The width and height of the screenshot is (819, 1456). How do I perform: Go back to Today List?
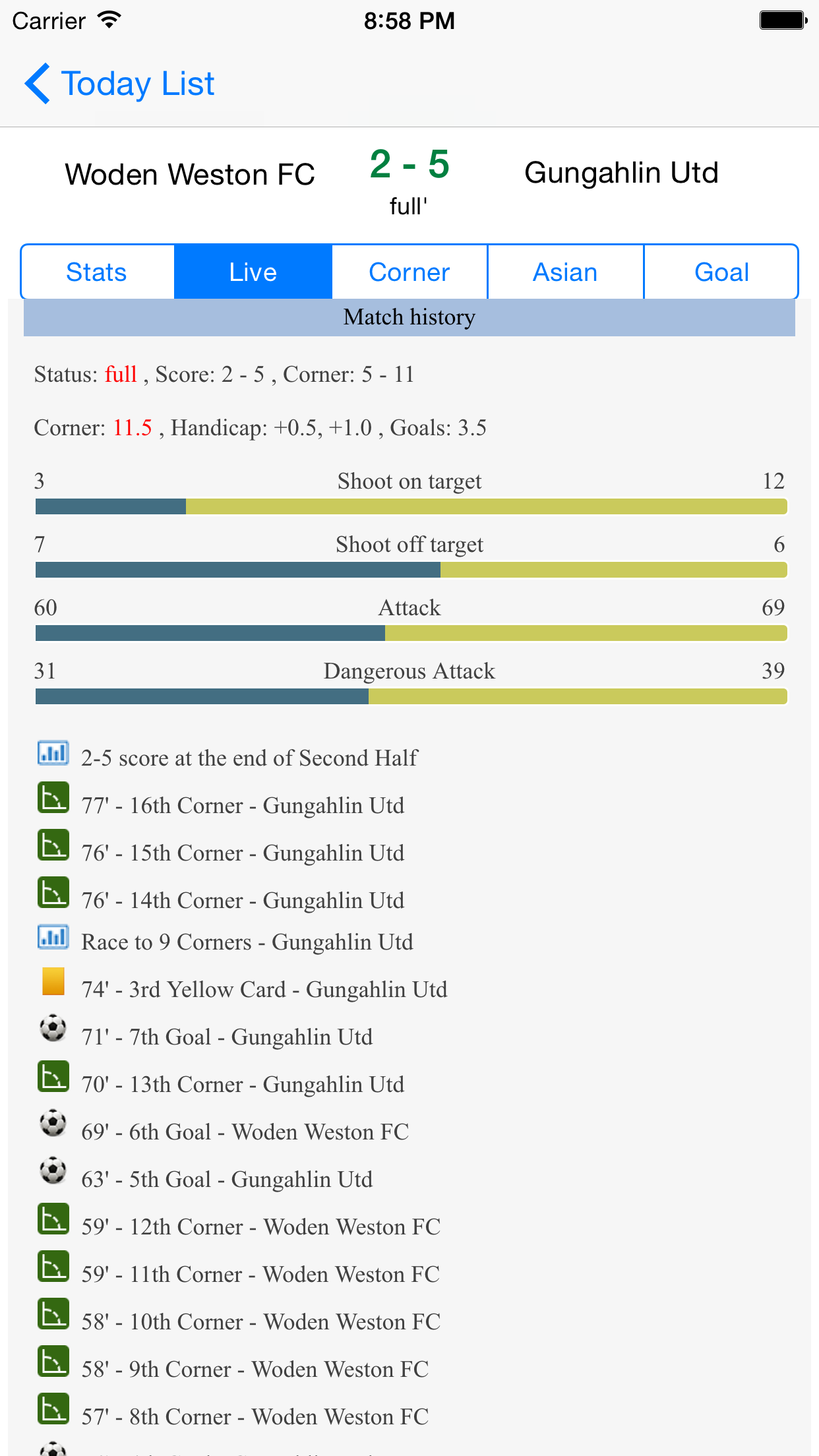pos(138,84)
